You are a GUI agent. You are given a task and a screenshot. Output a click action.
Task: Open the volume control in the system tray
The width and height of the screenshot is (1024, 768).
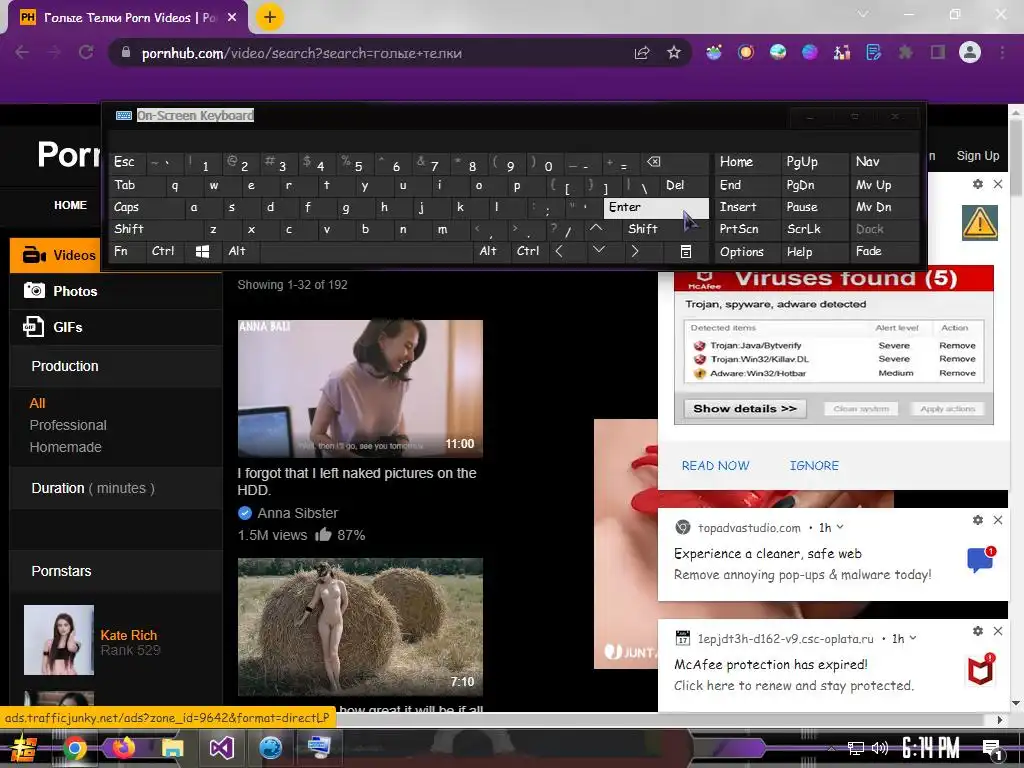880,748
